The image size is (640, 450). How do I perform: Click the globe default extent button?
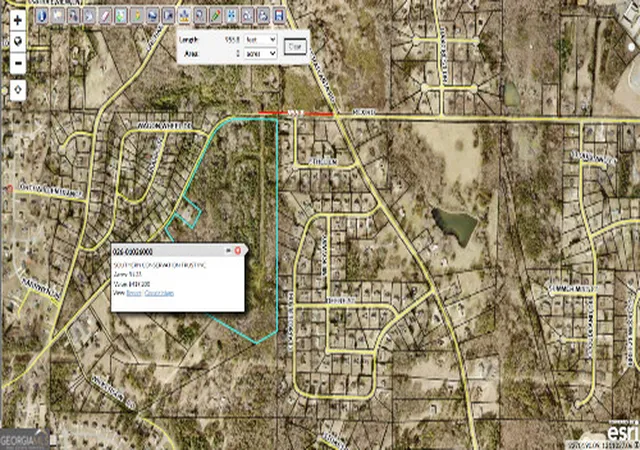(x=18, y=42)
